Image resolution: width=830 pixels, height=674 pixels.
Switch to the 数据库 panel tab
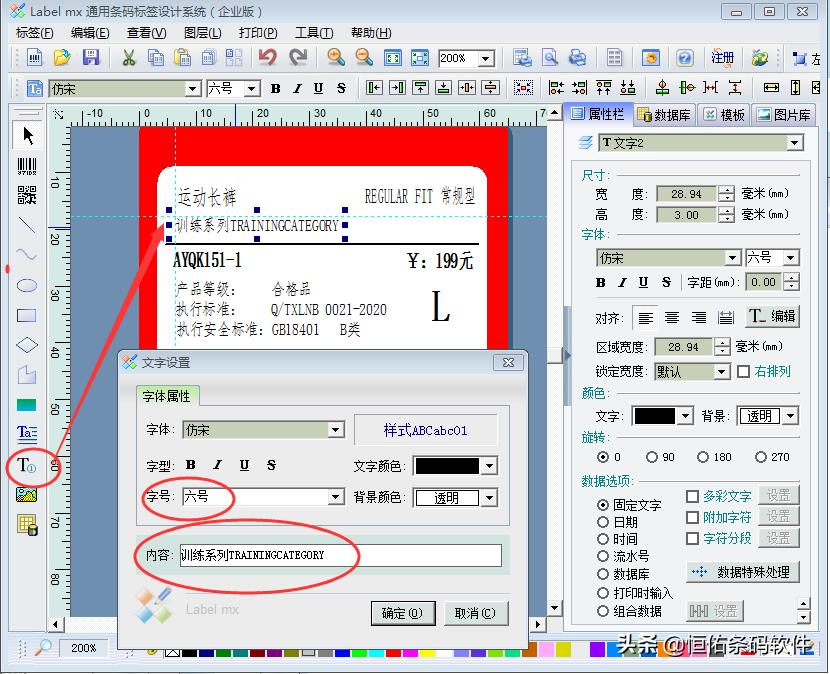tap(668, 113)
